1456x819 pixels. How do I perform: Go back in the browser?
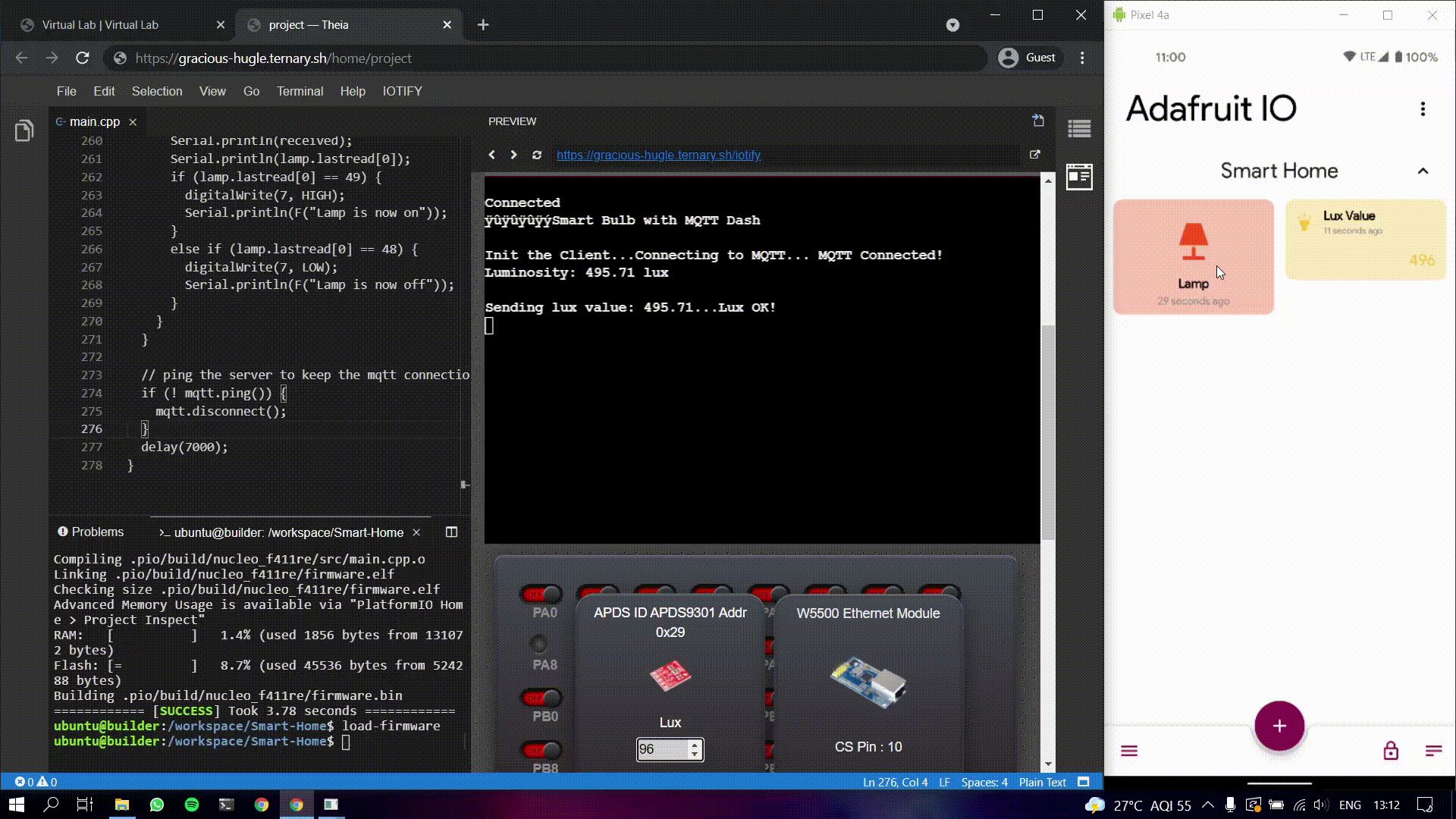[x=21, y=58]
